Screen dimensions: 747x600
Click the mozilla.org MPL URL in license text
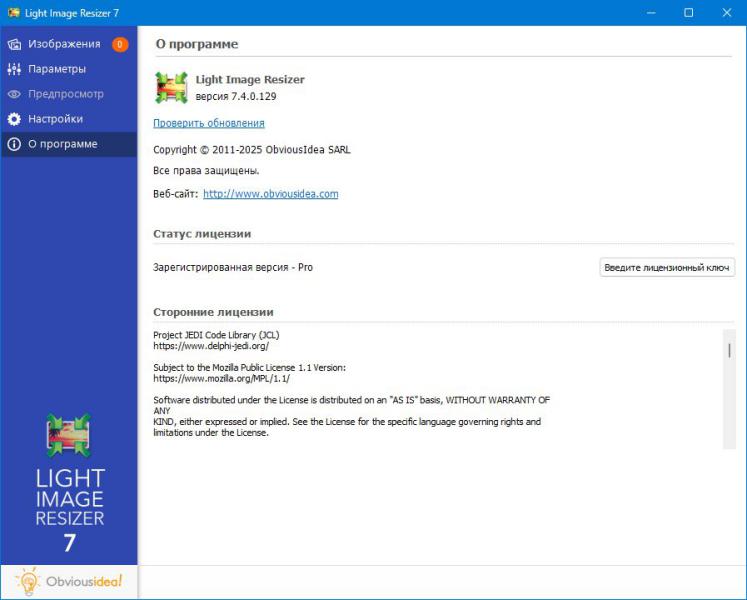[221, 378]
